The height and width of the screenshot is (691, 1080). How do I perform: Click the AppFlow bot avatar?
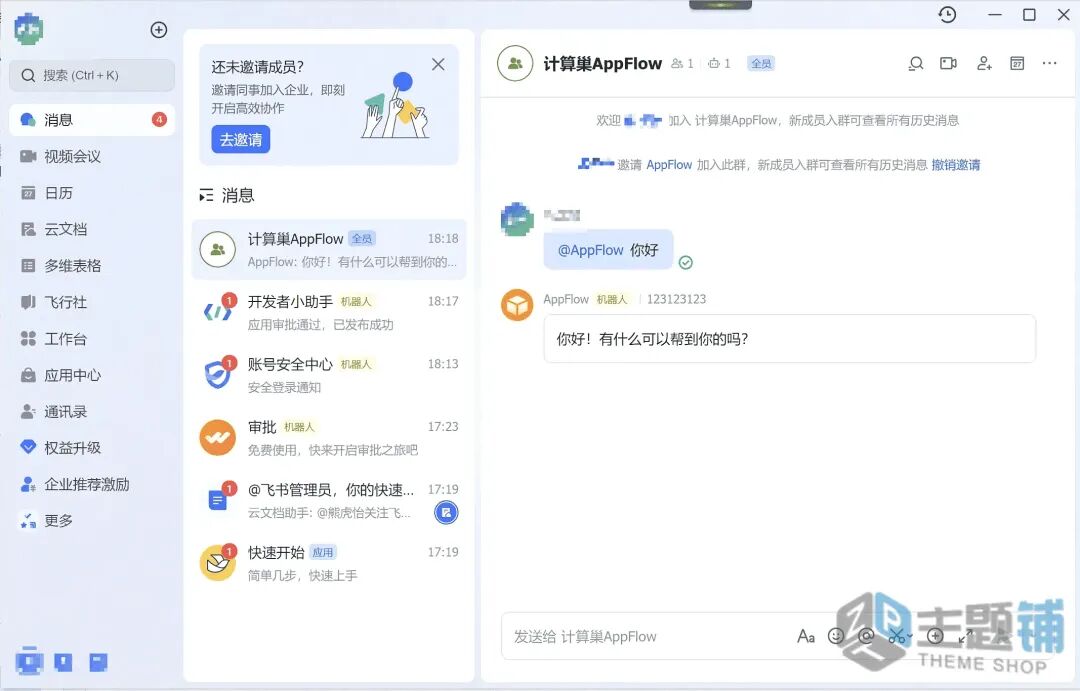click(517, 305)
